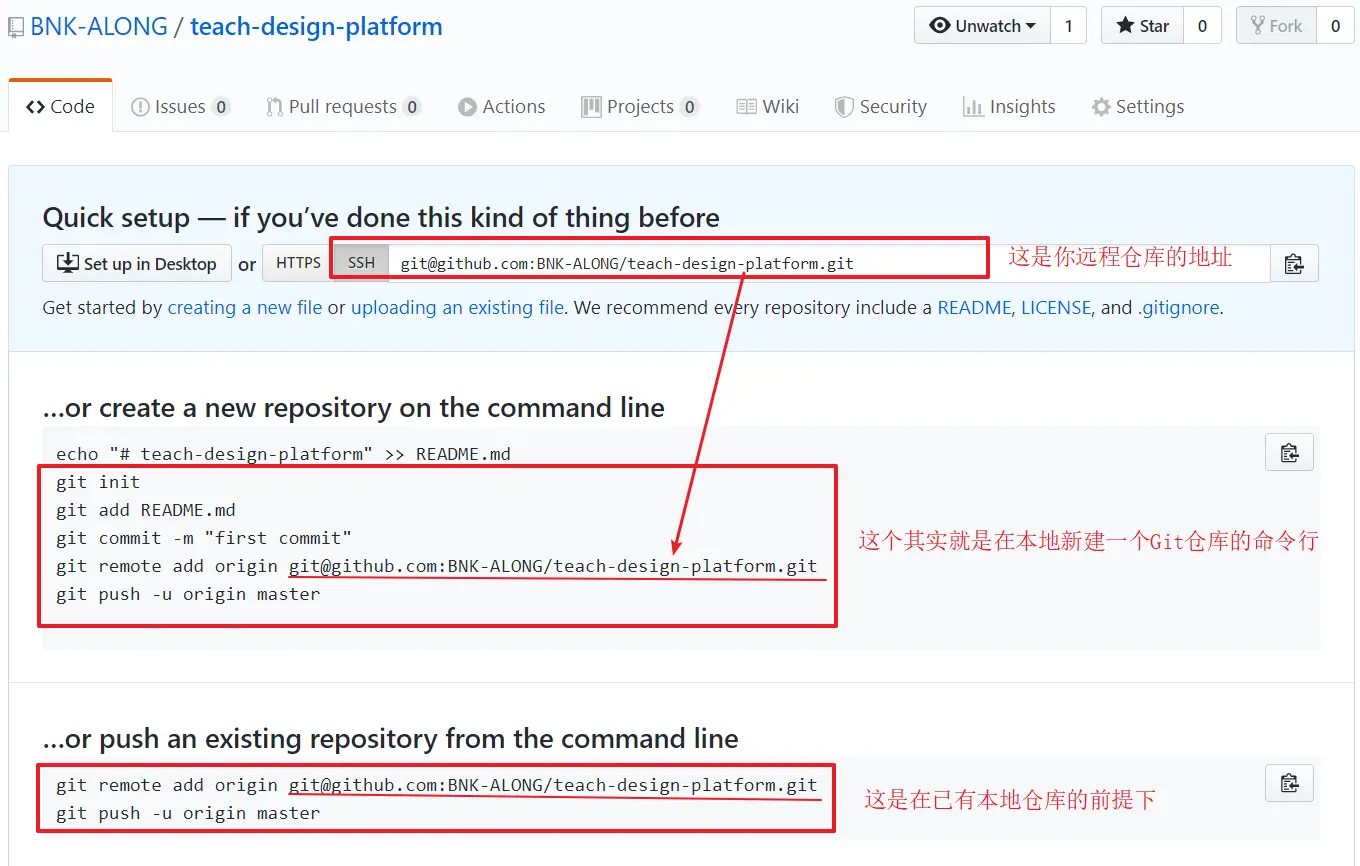The width and height of the screenshot is (1360, 866).
Task: Click the 'git add README.md' line
Action: [x=146, y=510]
